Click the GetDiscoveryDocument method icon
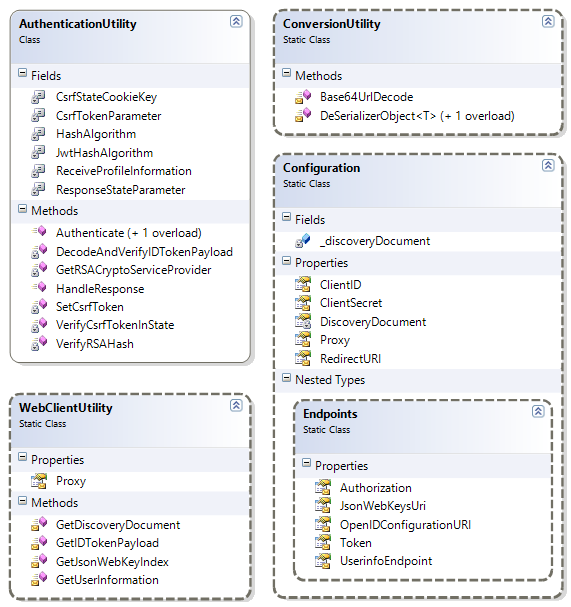 click(39, 525)
